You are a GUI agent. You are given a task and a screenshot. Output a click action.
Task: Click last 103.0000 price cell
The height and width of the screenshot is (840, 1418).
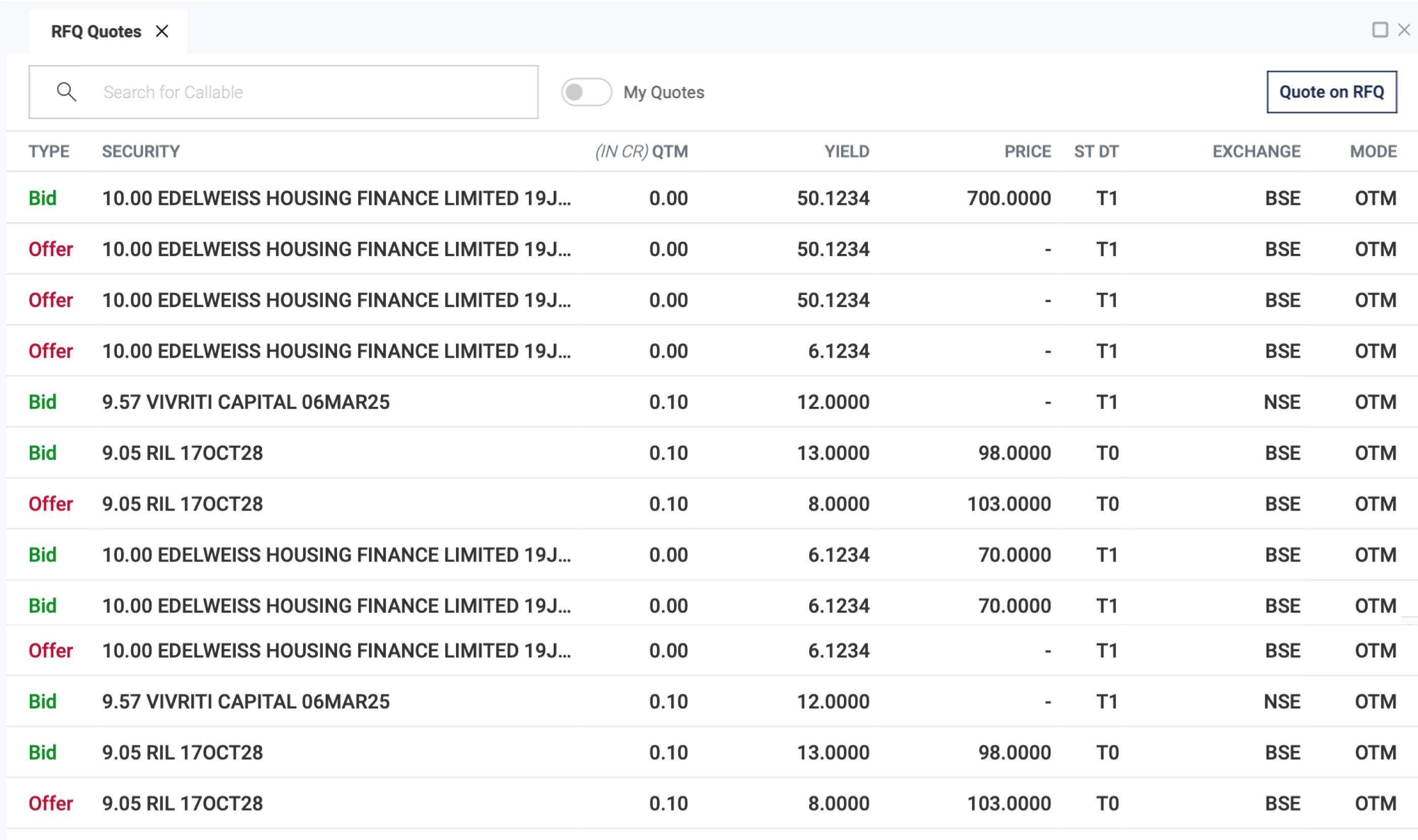tap(1009, 803)
